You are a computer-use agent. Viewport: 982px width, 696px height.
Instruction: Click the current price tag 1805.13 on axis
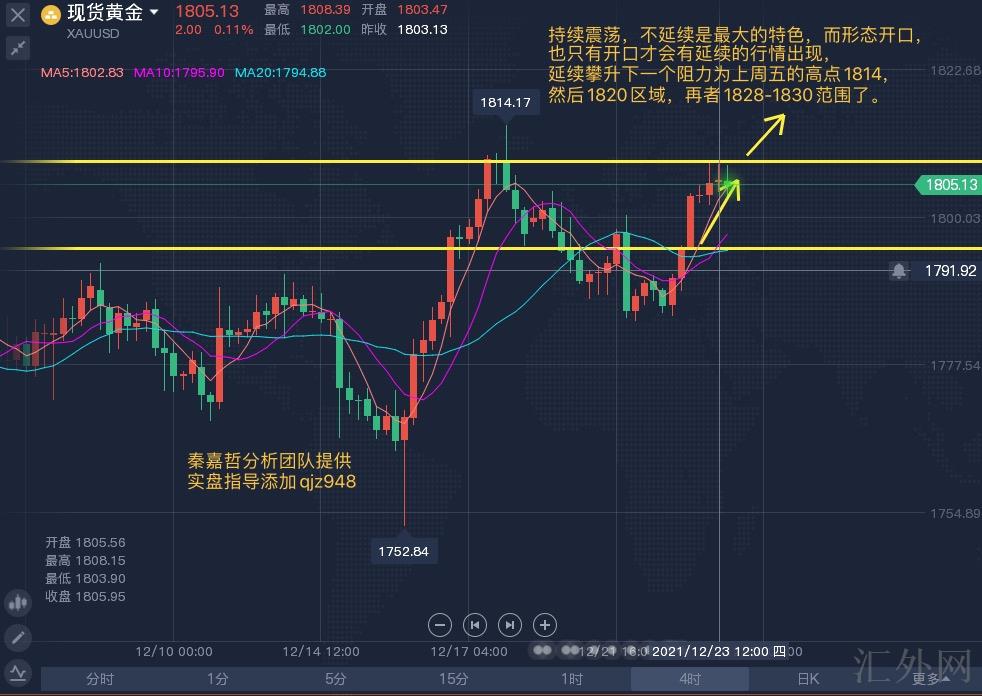(948, 185)
